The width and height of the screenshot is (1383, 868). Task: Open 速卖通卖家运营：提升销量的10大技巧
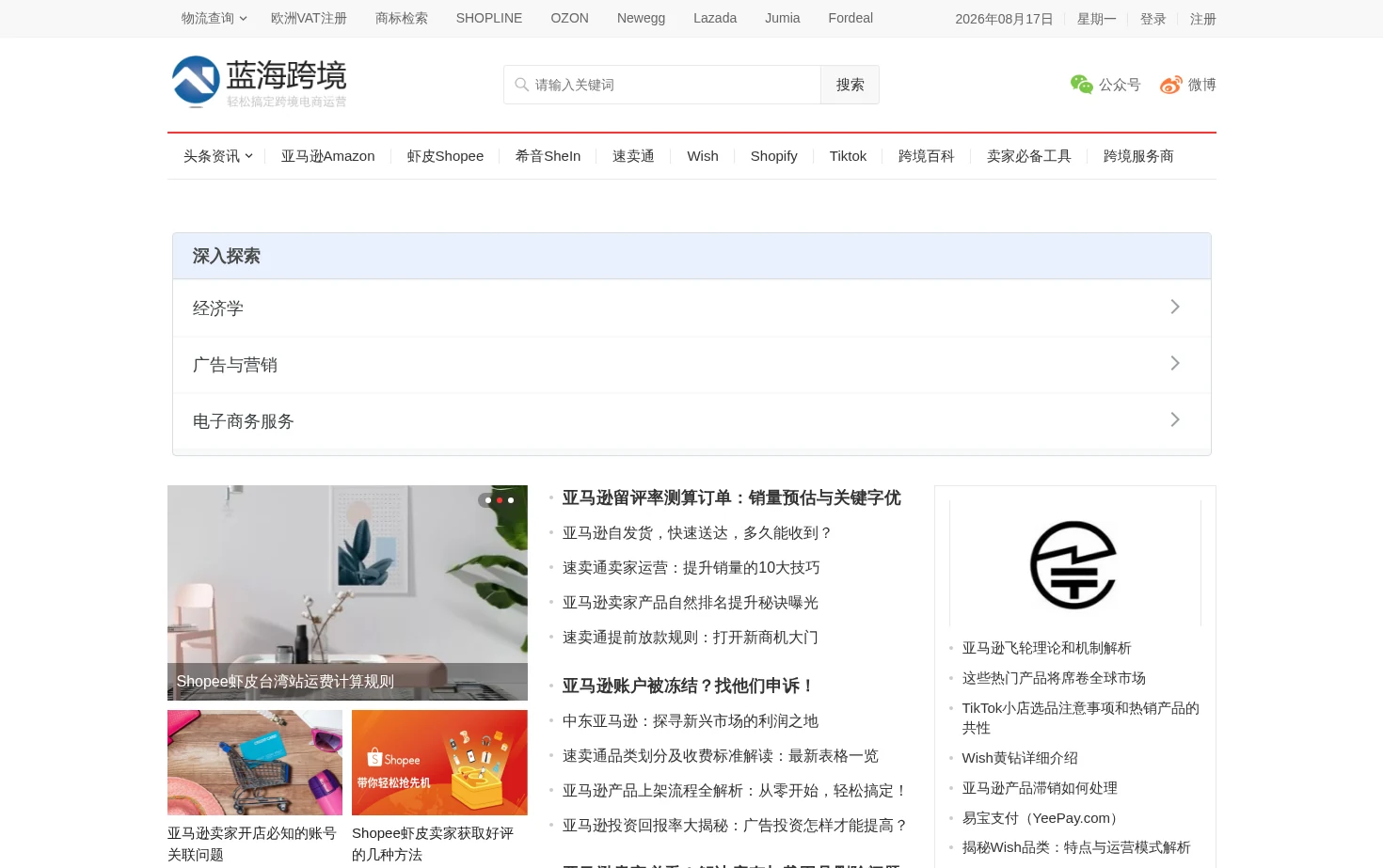(691, 568)
